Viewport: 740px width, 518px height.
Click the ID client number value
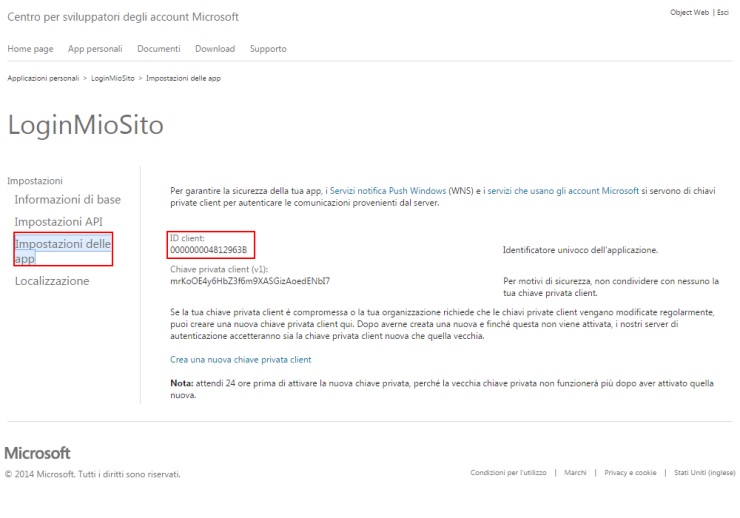208,249
